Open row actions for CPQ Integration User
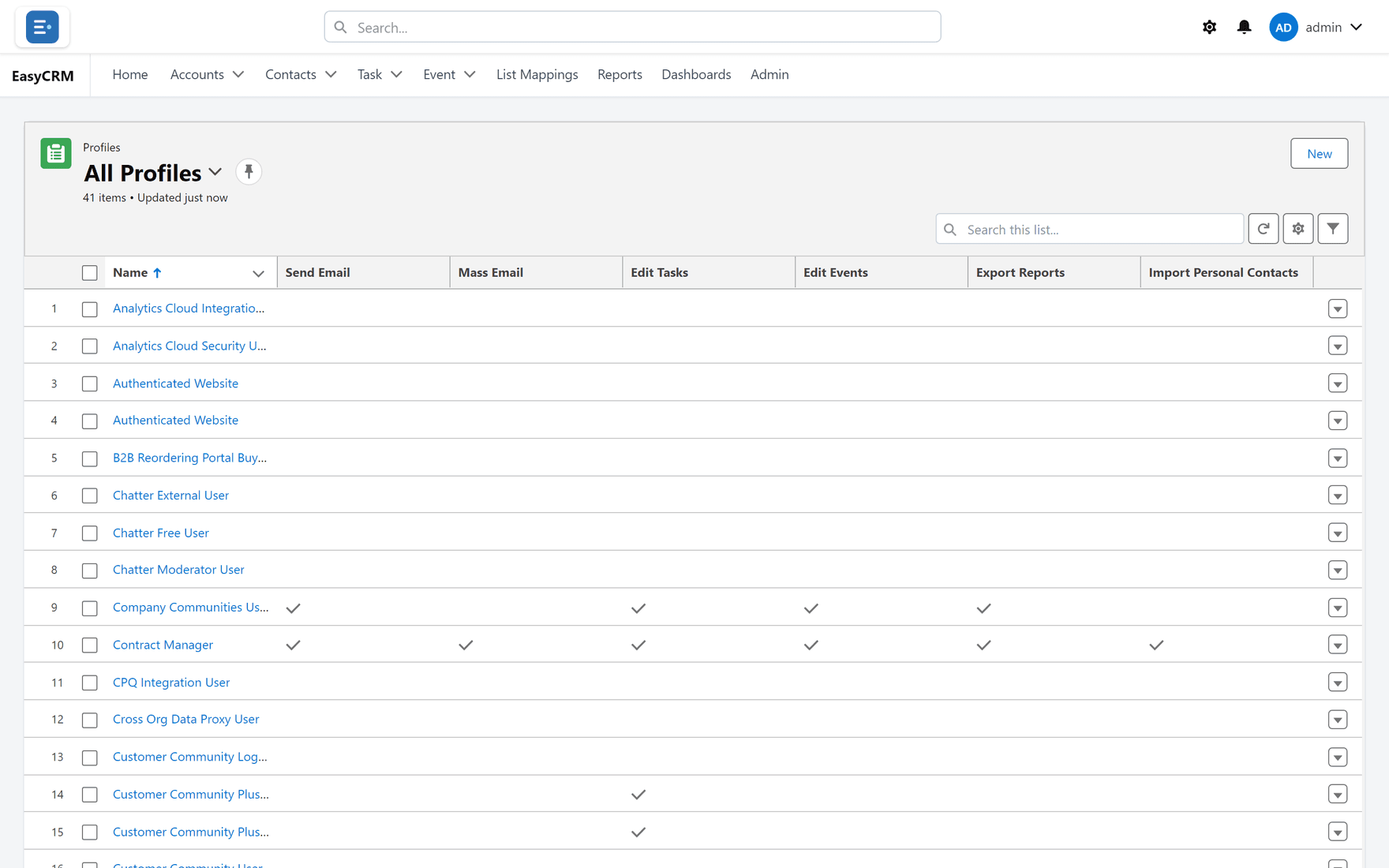Image resolution: width=1389 pixels, height=868 pixels. point(1338,682)
